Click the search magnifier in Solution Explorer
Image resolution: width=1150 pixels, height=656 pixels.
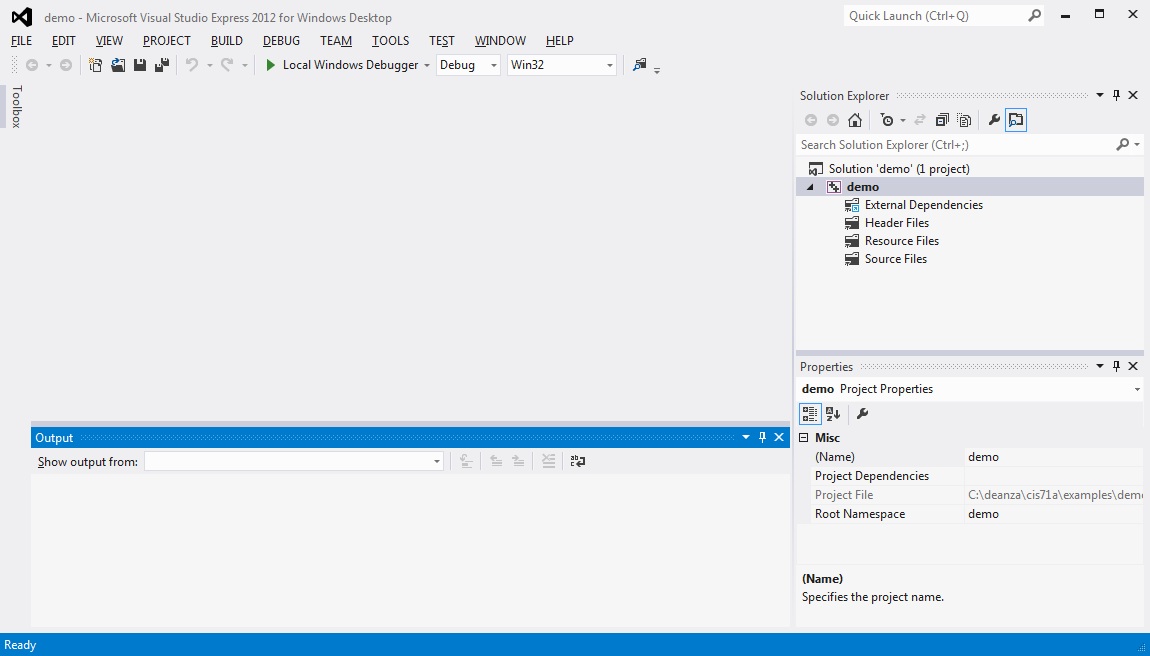tap(1122, 145)
